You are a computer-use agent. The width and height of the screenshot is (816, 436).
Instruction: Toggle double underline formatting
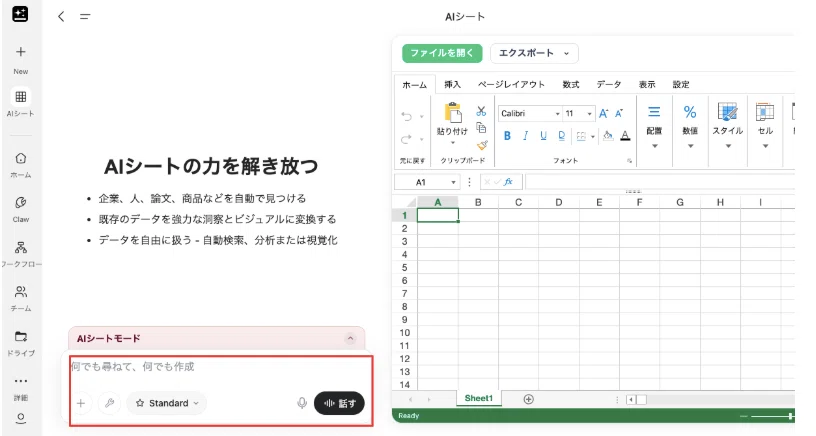pyautogui.click(x=562, y=136)
